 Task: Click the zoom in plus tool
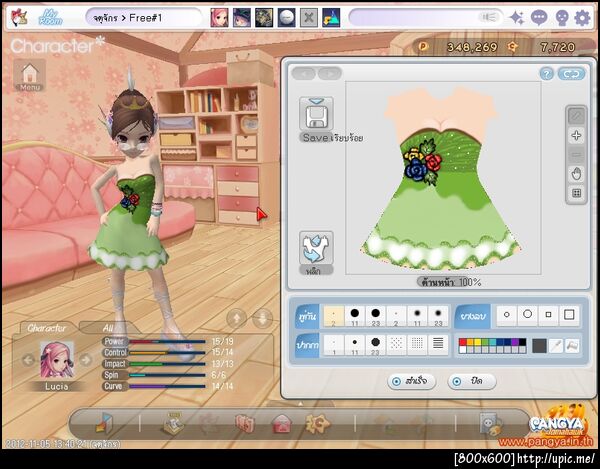coord(576,135)
